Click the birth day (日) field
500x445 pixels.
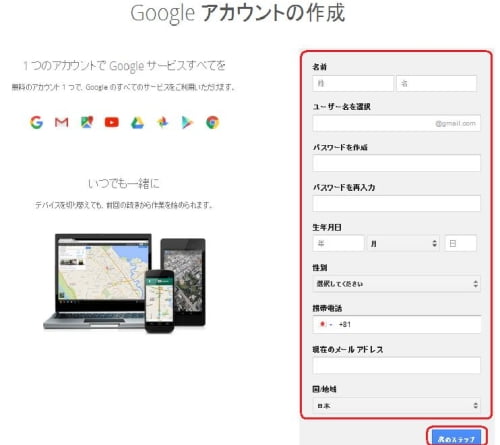click(x=461, y=243)
